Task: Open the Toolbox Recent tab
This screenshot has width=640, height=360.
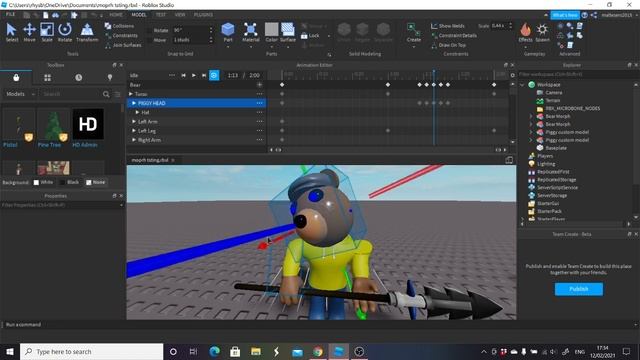Action: (x=78, y=78)
